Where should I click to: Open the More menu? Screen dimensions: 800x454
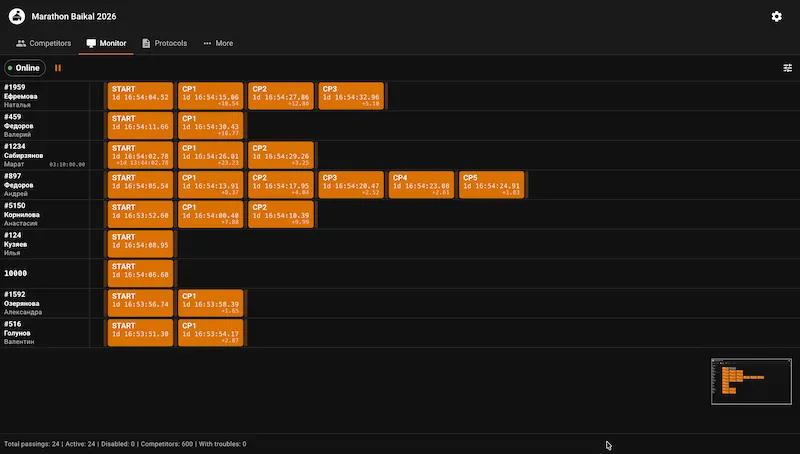tap(218, 43)
